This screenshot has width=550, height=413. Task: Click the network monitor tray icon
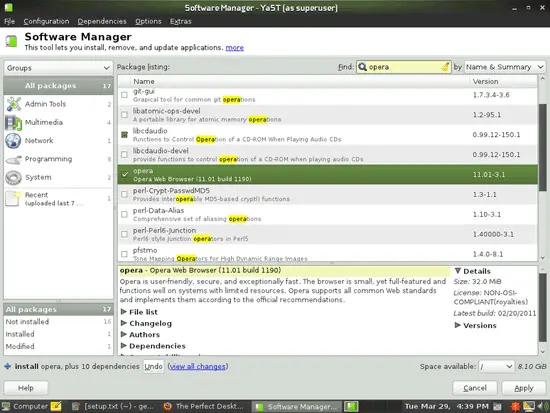(529, 406)
